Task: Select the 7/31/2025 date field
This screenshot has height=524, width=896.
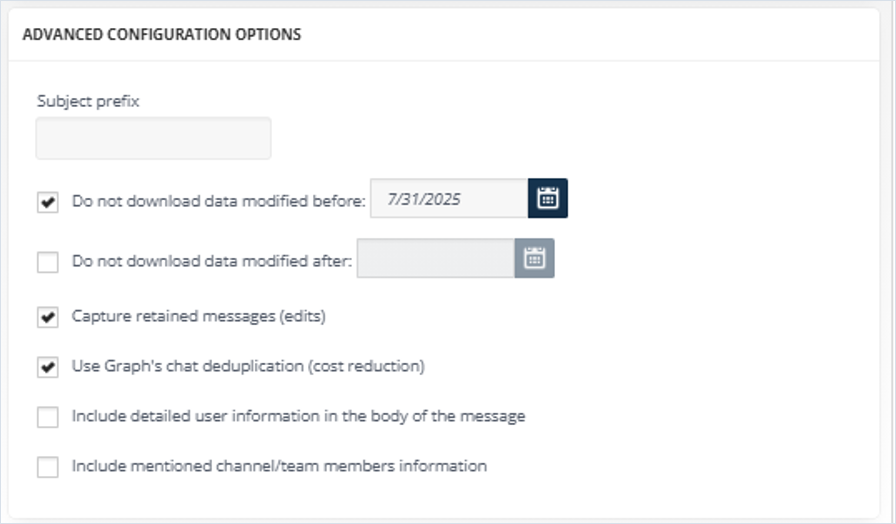Action: 449,198
